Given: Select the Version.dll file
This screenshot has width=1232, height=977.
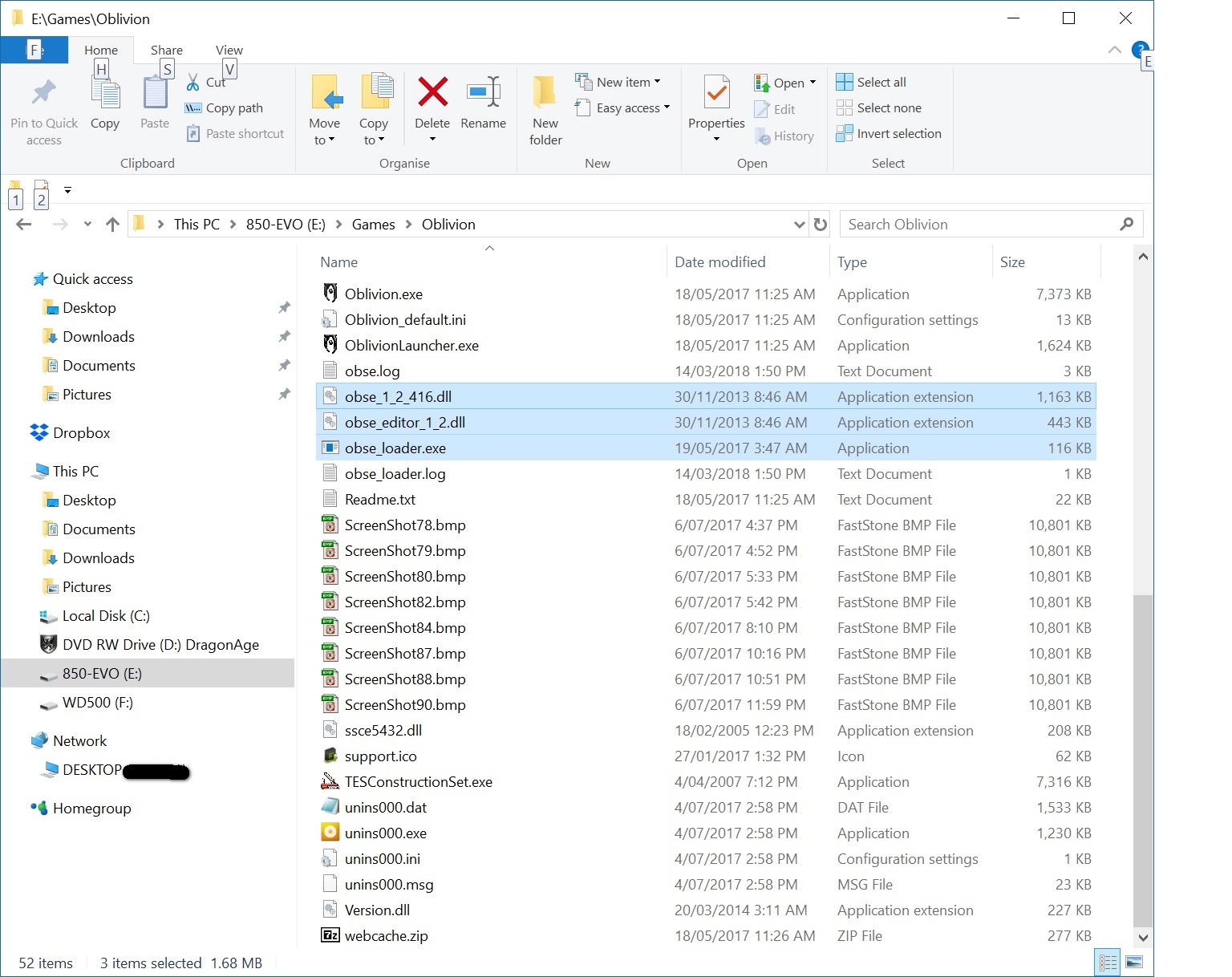Looking at the screenshot, I should (706, 910).
